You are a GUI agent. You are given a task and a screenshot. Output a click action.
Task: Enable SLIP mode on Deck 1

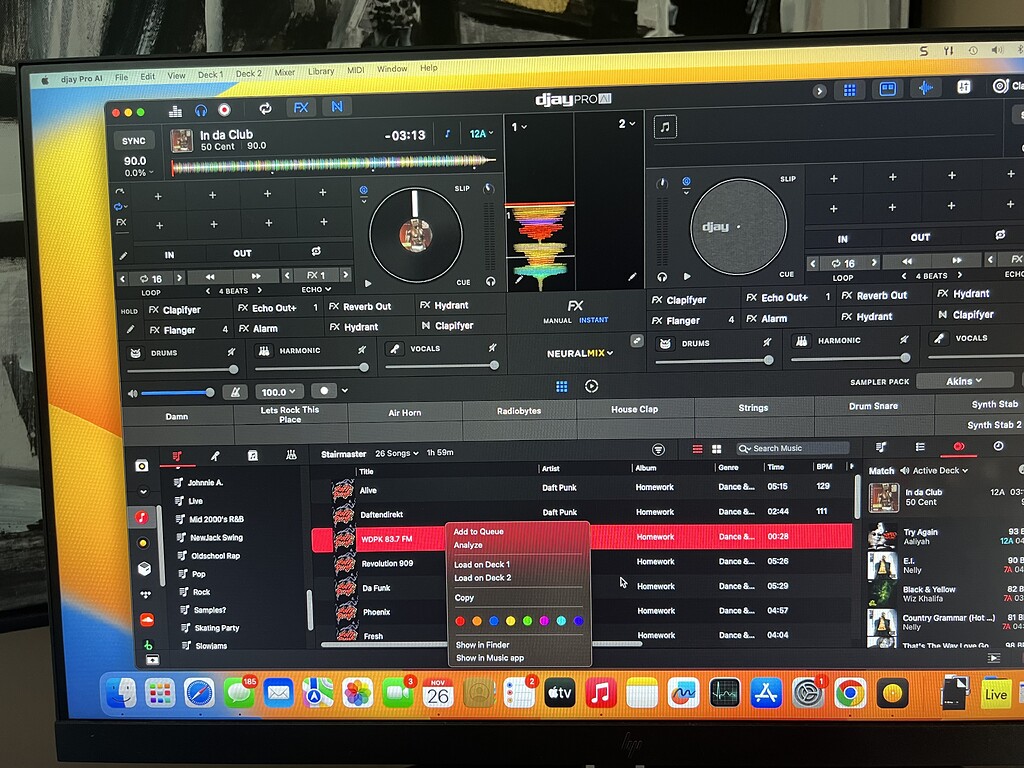[x=461, y=188]
